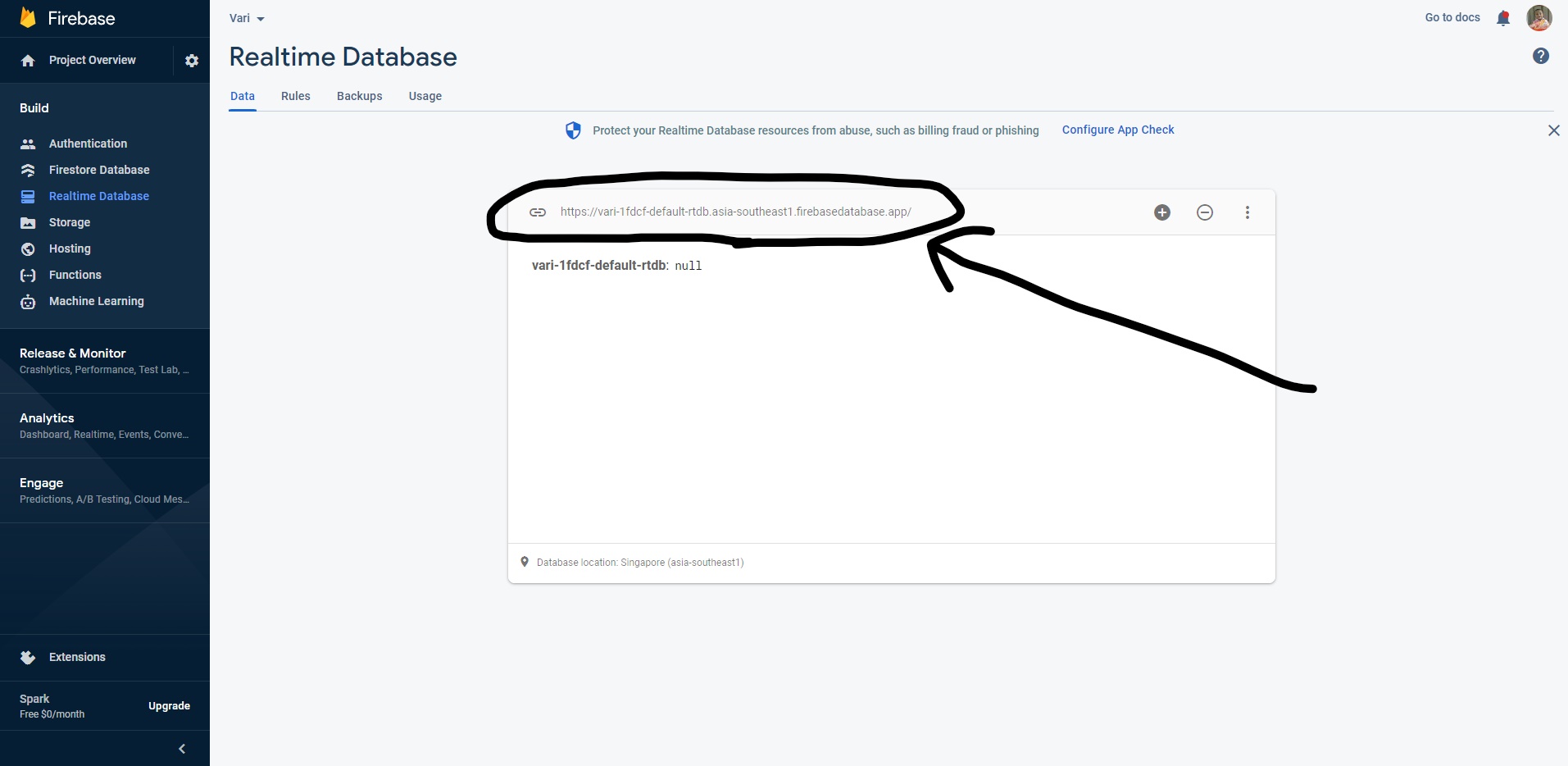This screenshot has width=1568, height=766.
Task: Open project settings gear icon
Action: (x=192, y=61)
